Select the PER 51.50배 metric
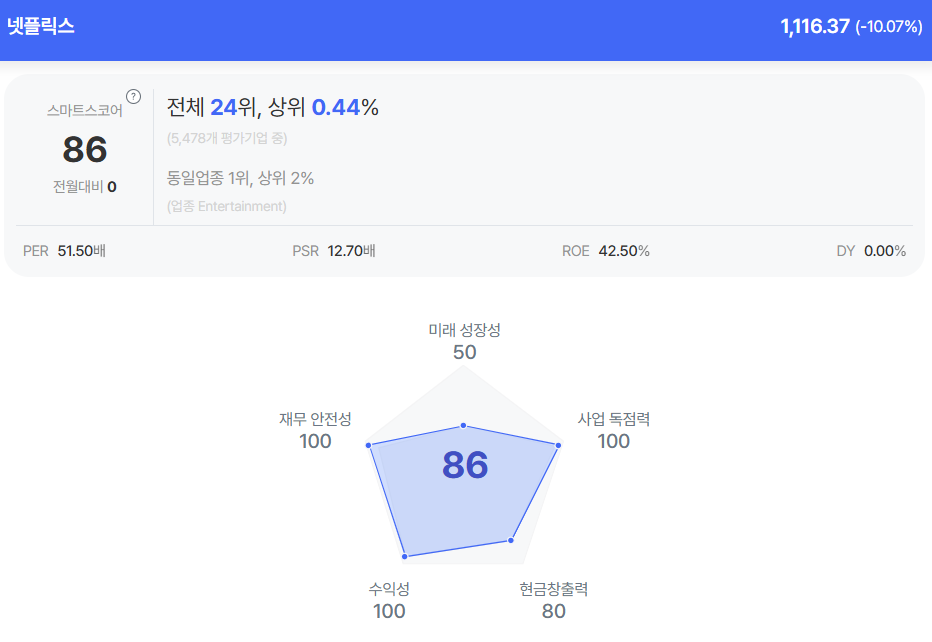 tap(64, 251)
